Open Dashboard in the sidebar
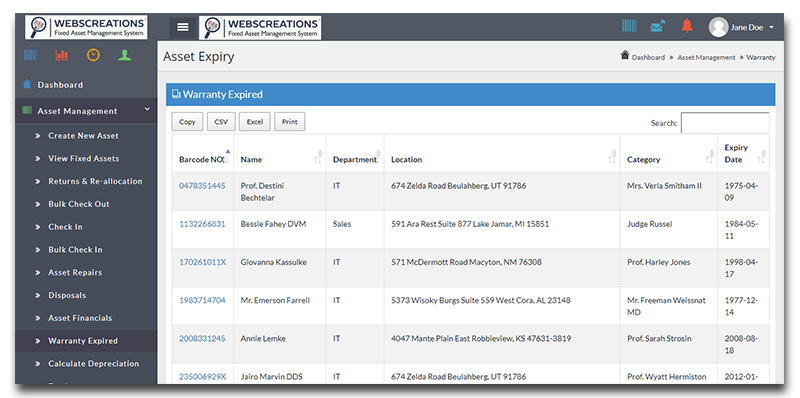Viewport: 800px width, 398px height. [60, 85]
